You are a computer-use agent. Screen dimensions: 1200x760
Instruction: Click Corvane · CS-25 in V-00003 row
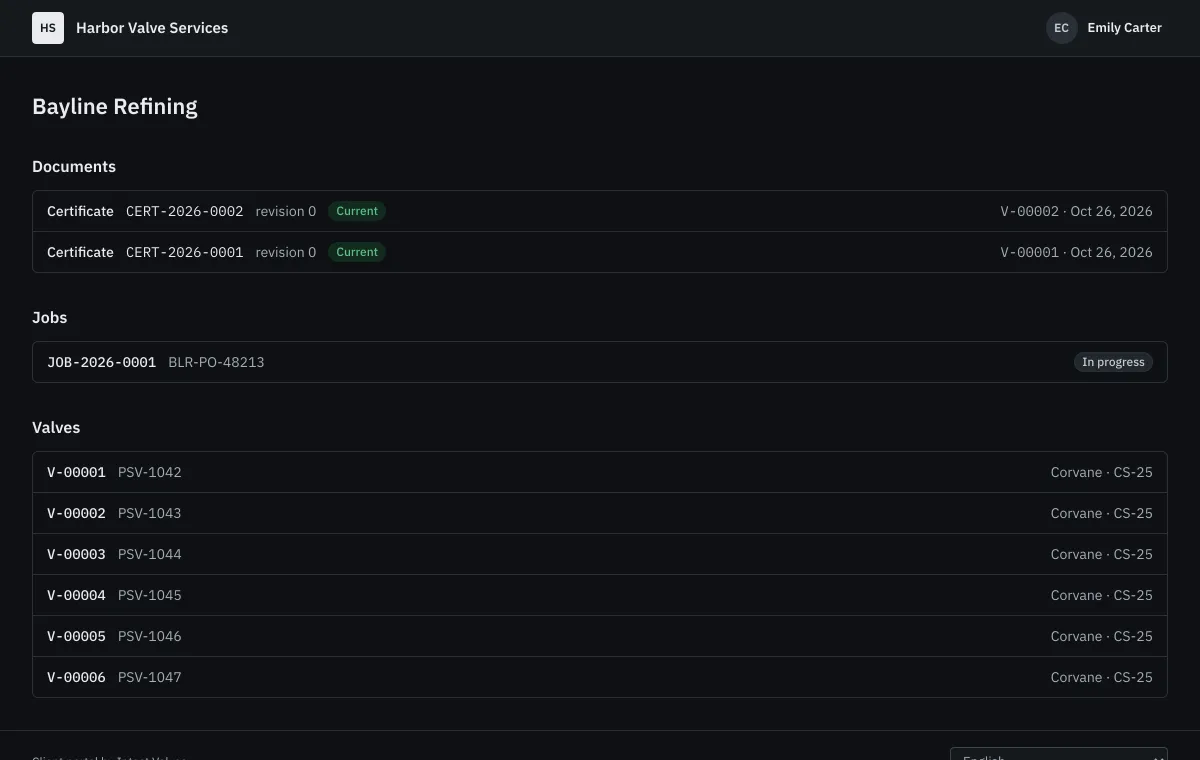point(1101,554)
